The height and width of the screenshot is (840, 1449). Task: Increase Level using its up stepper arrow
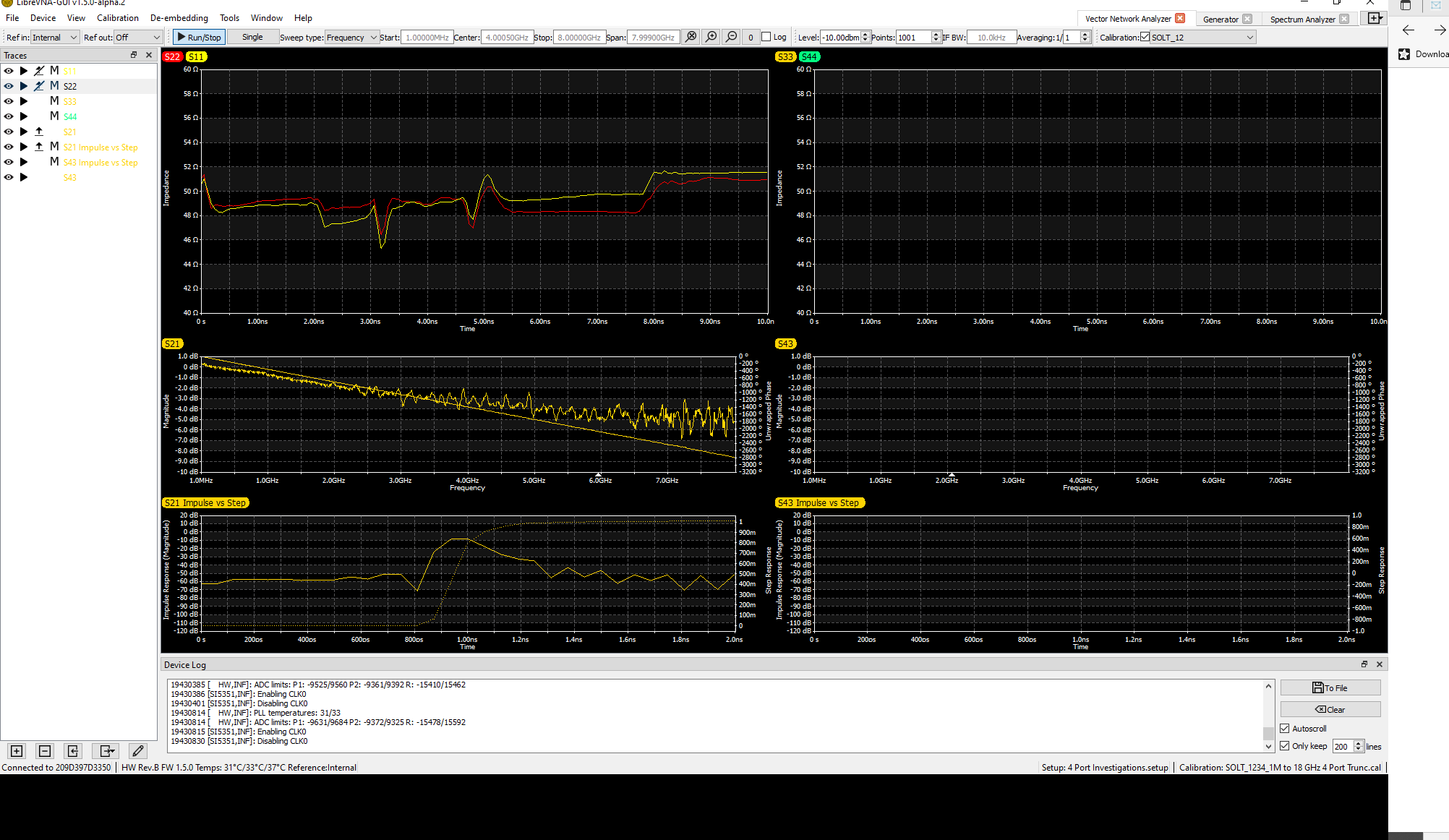(865, 33)
